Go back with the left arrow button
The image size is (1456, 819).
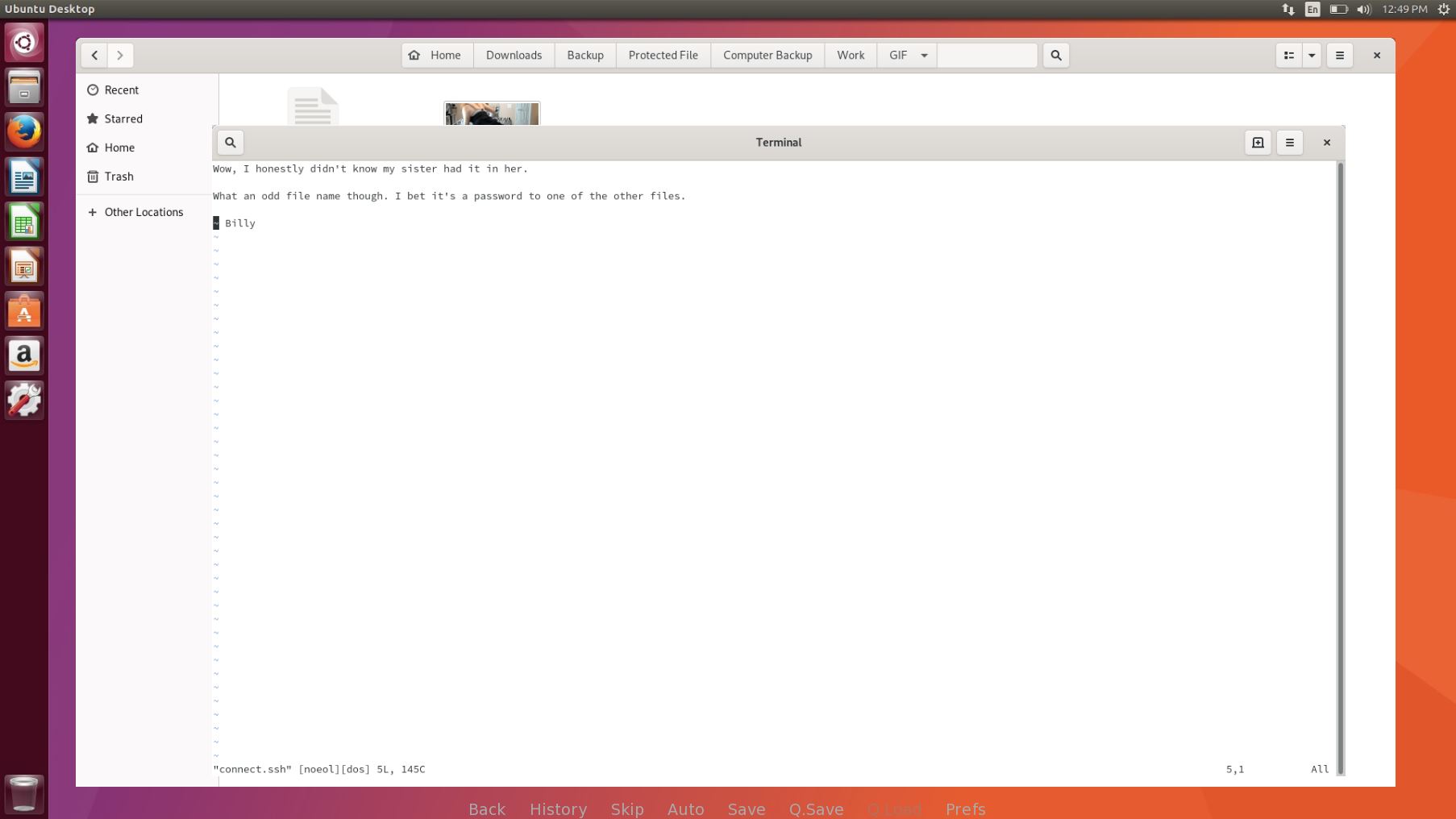point(94,56)
